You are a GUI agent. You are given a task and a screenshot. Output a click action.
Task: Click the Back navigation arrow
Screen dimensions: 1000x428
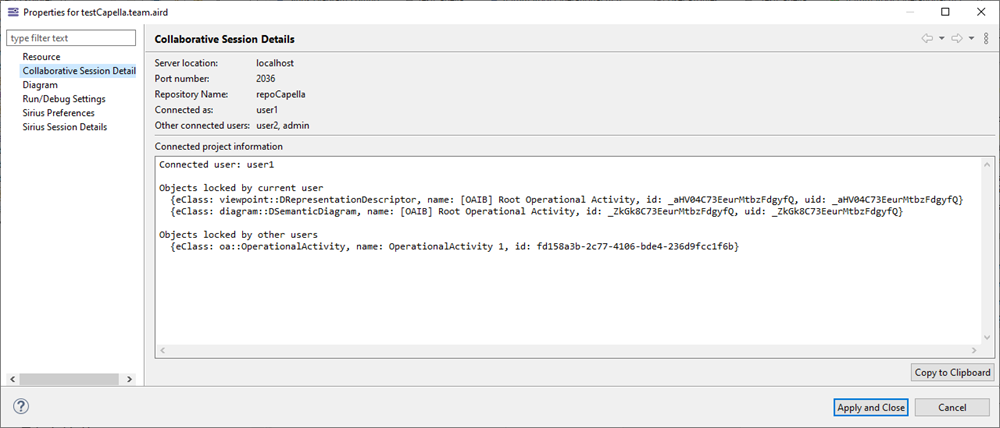[x=927, y=39]
